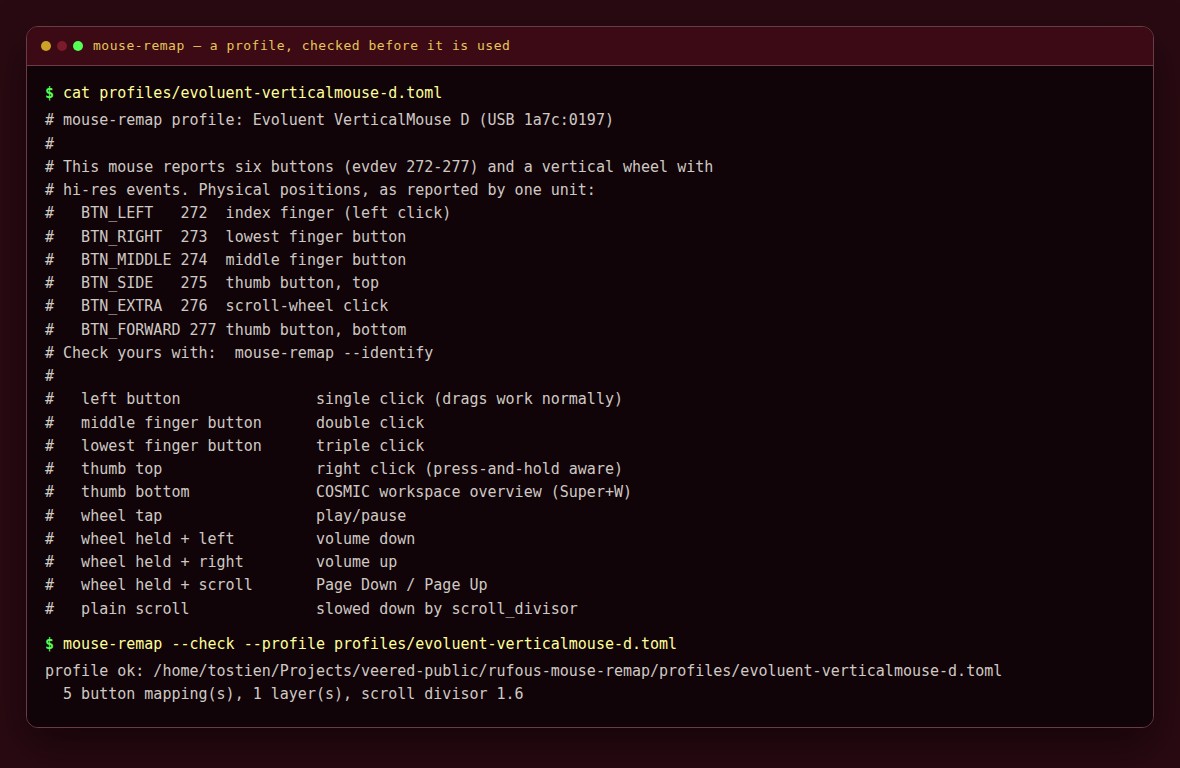
Task: Click the 'wheel held + scroll' label
Action: click(x=166, y=584)
